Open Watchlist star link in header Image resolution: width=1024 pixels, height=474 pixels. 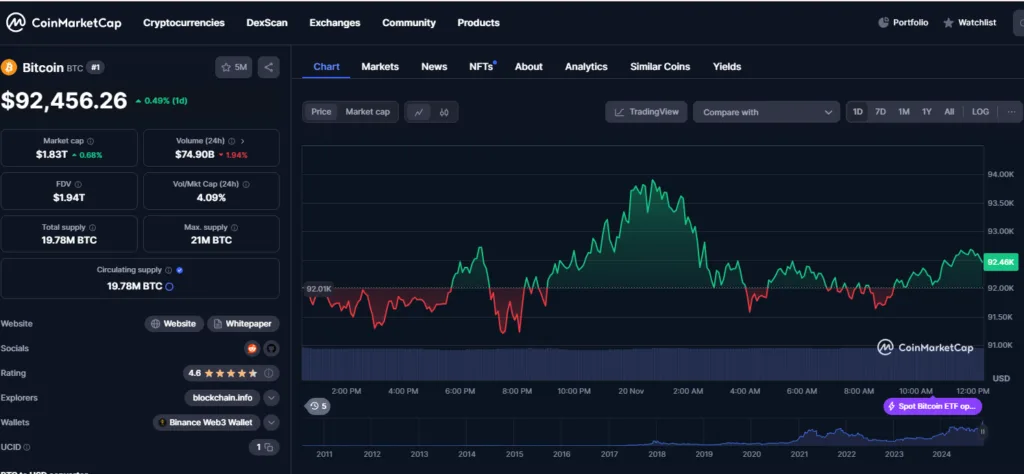point(970,23)
